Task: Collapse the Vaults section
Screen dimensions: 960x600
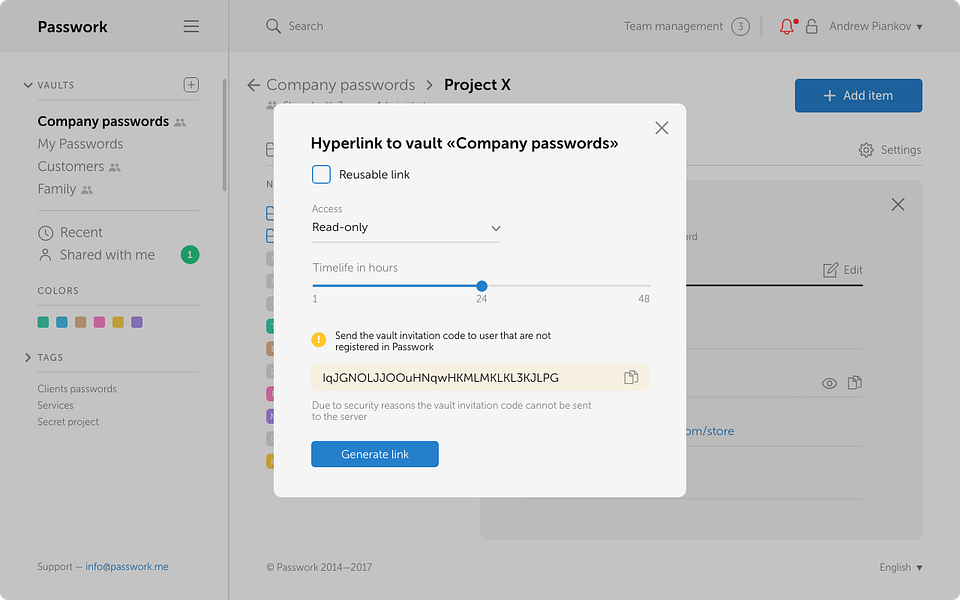Action: pyautogui.click(x=28, y=85)
